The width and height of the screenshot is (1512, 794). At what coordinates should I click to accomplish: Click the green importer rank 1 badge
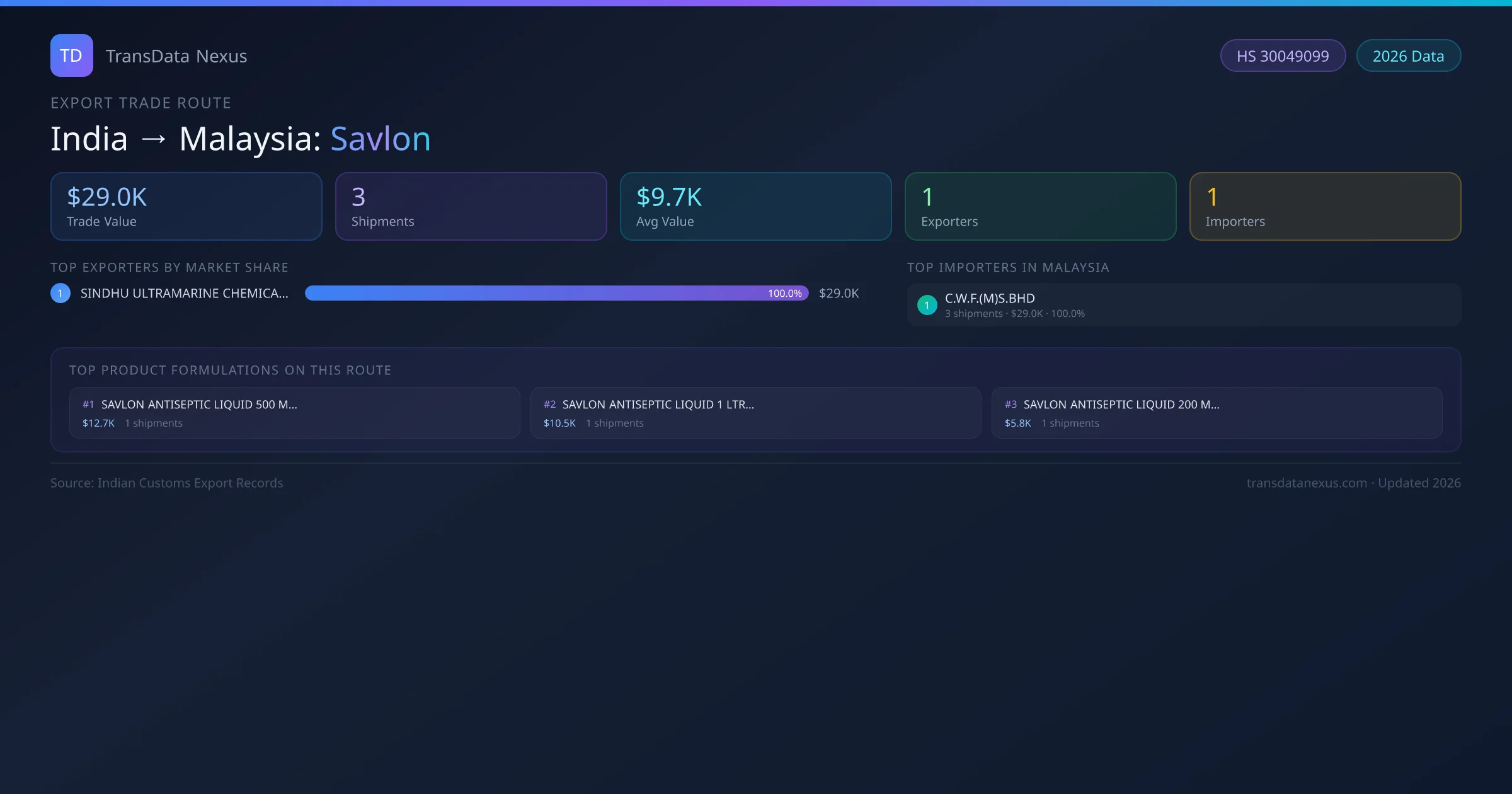927,305
